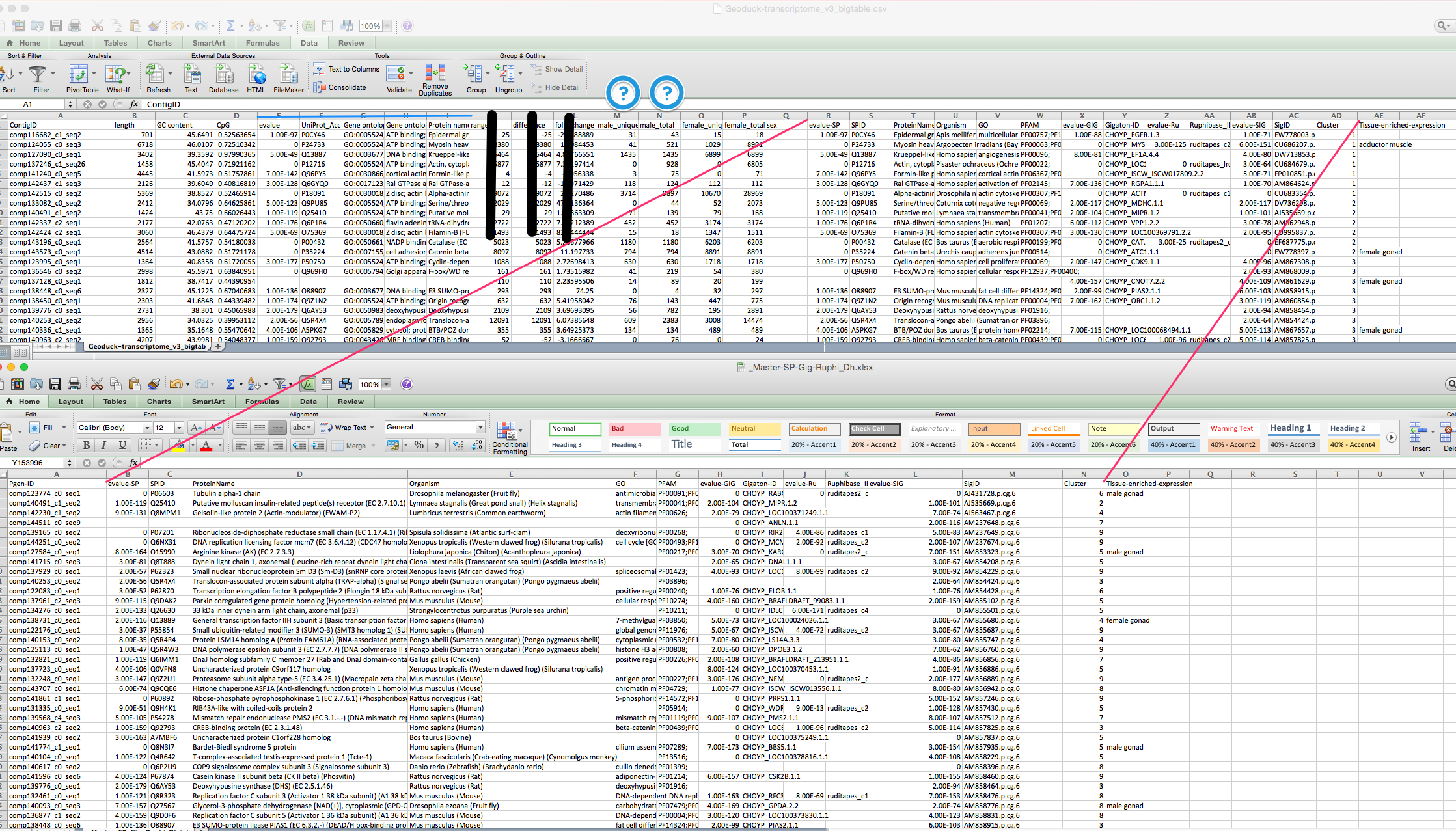Screen dimensions: 1456x831
Task: Click the Conditional Formatting icon
Action: coord(506,431)
